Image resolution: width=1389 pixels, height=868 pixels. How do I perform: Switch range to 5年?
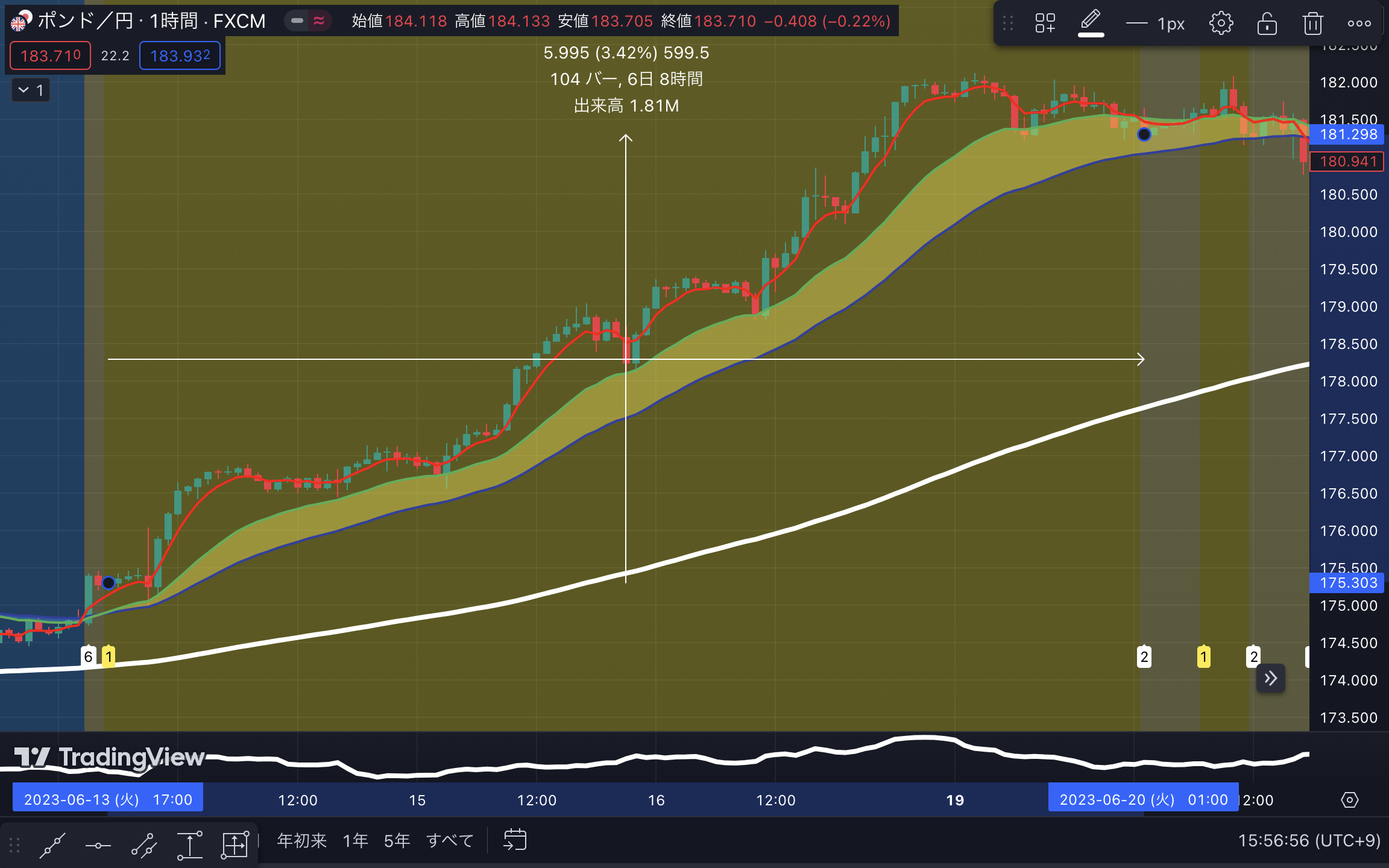(x=397, y=840)
